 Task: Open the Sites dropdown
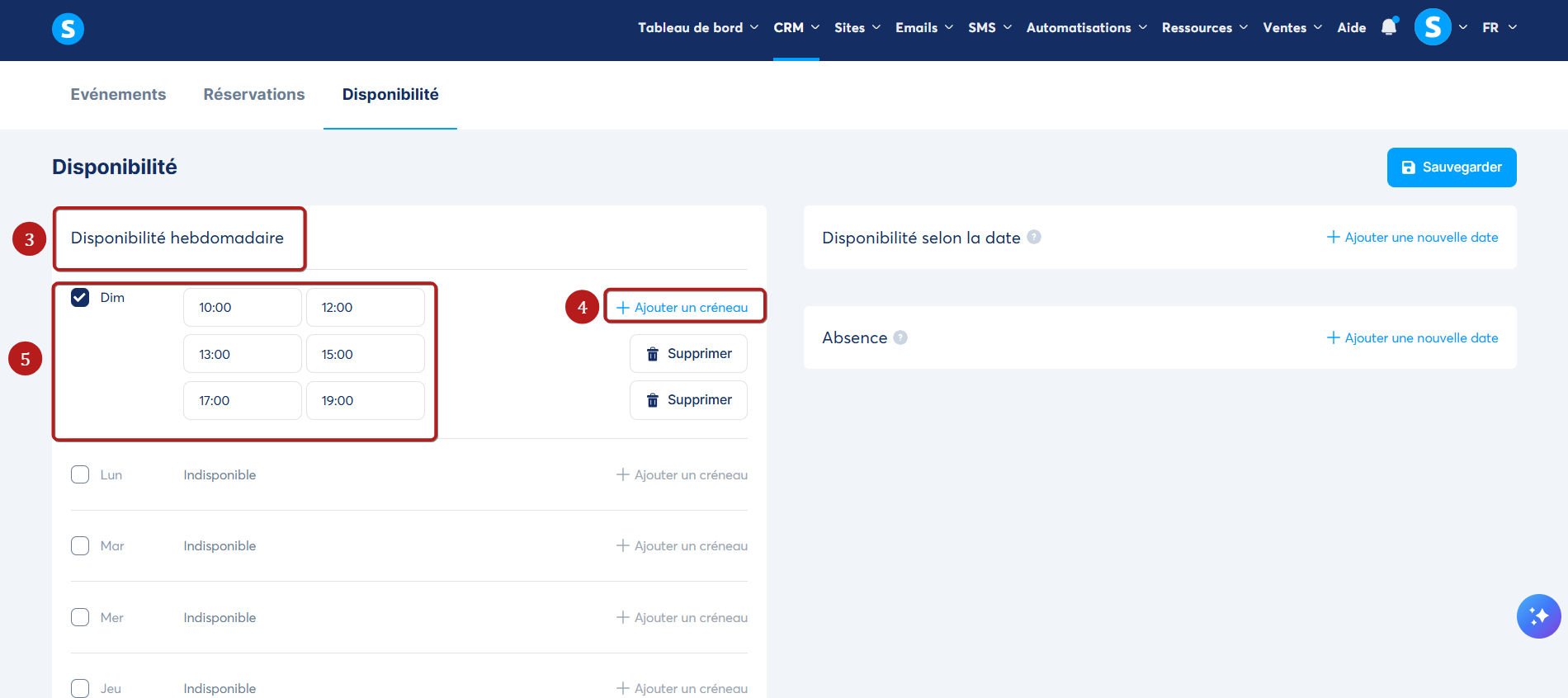[x=857, y=27]
